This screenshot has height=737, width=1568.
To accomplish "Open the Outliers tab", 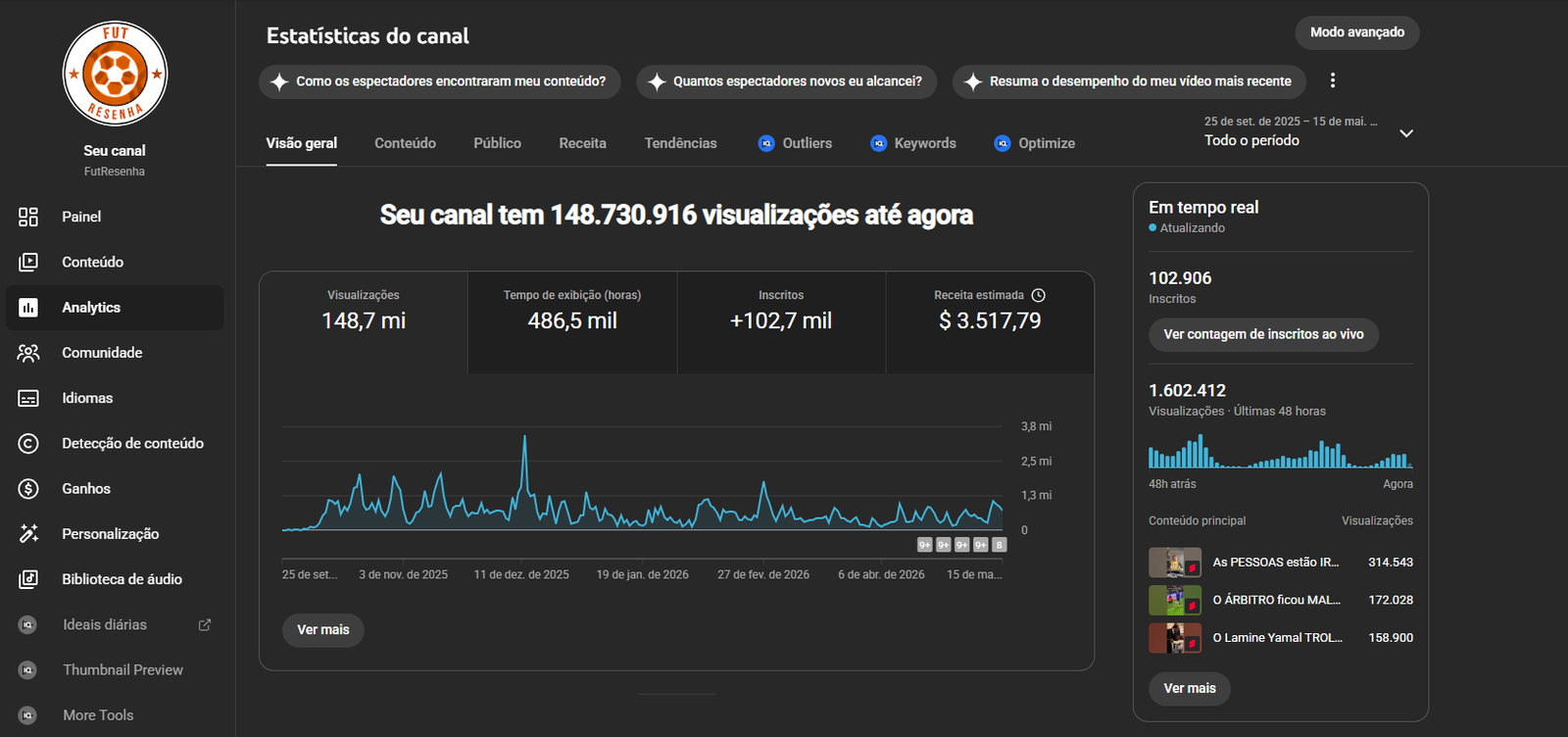I will click(x=796, y=143).
